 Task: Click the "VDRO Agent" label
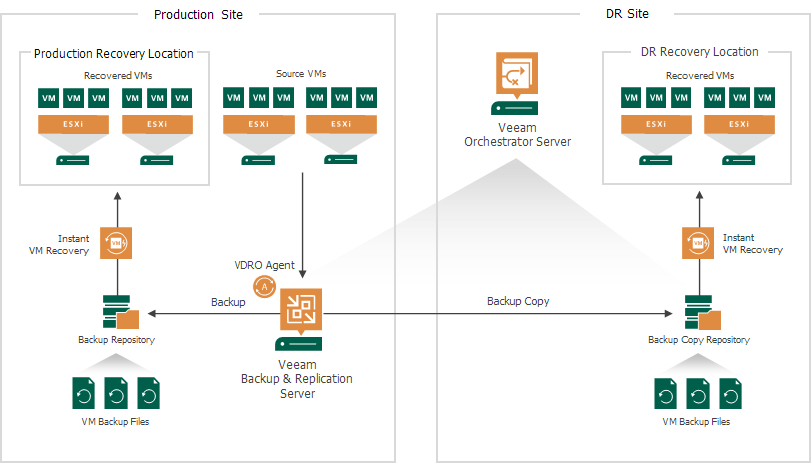pos(264,265)
